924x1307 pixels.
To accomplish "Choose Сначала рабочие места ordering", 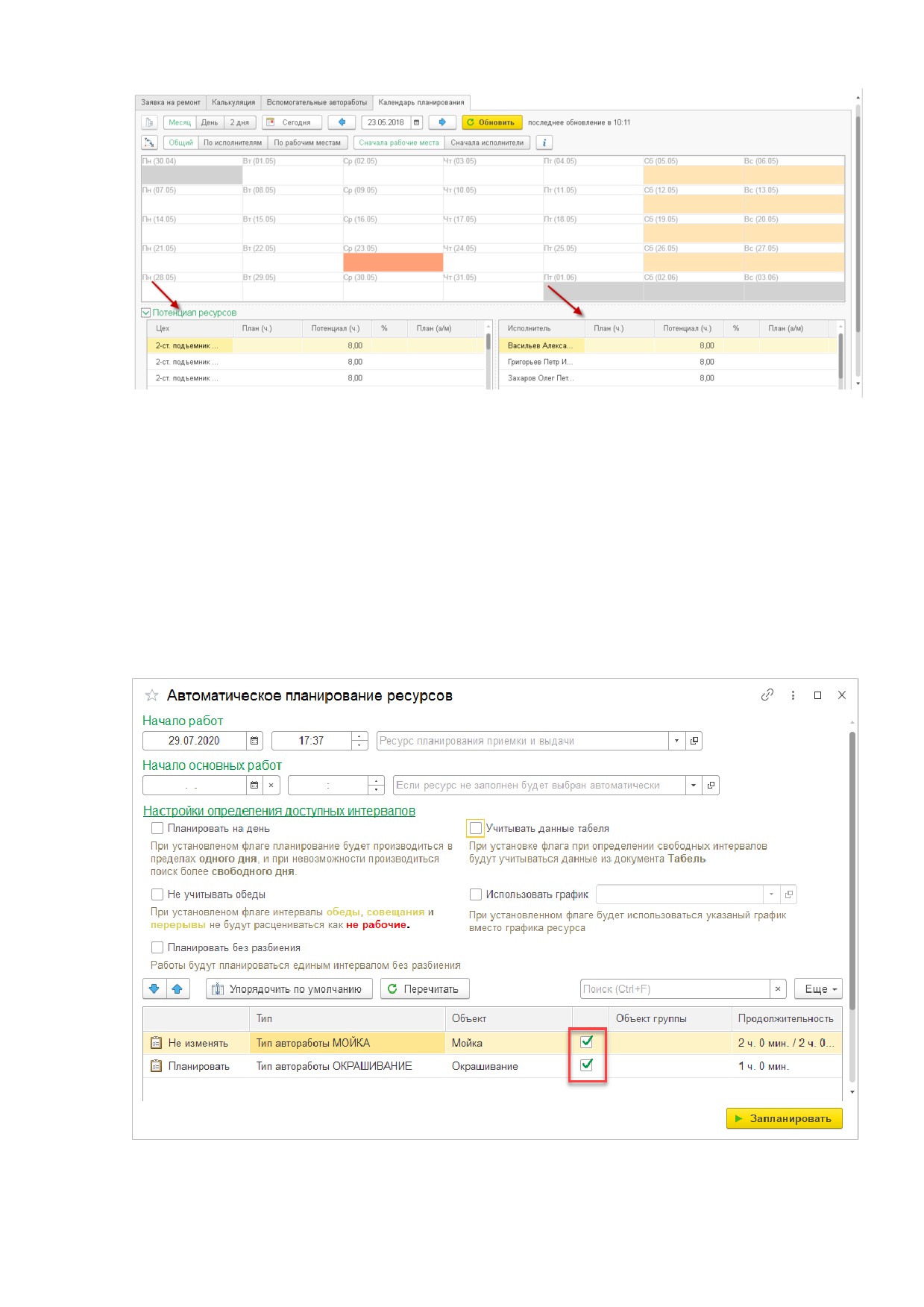I will click(399, 142).
